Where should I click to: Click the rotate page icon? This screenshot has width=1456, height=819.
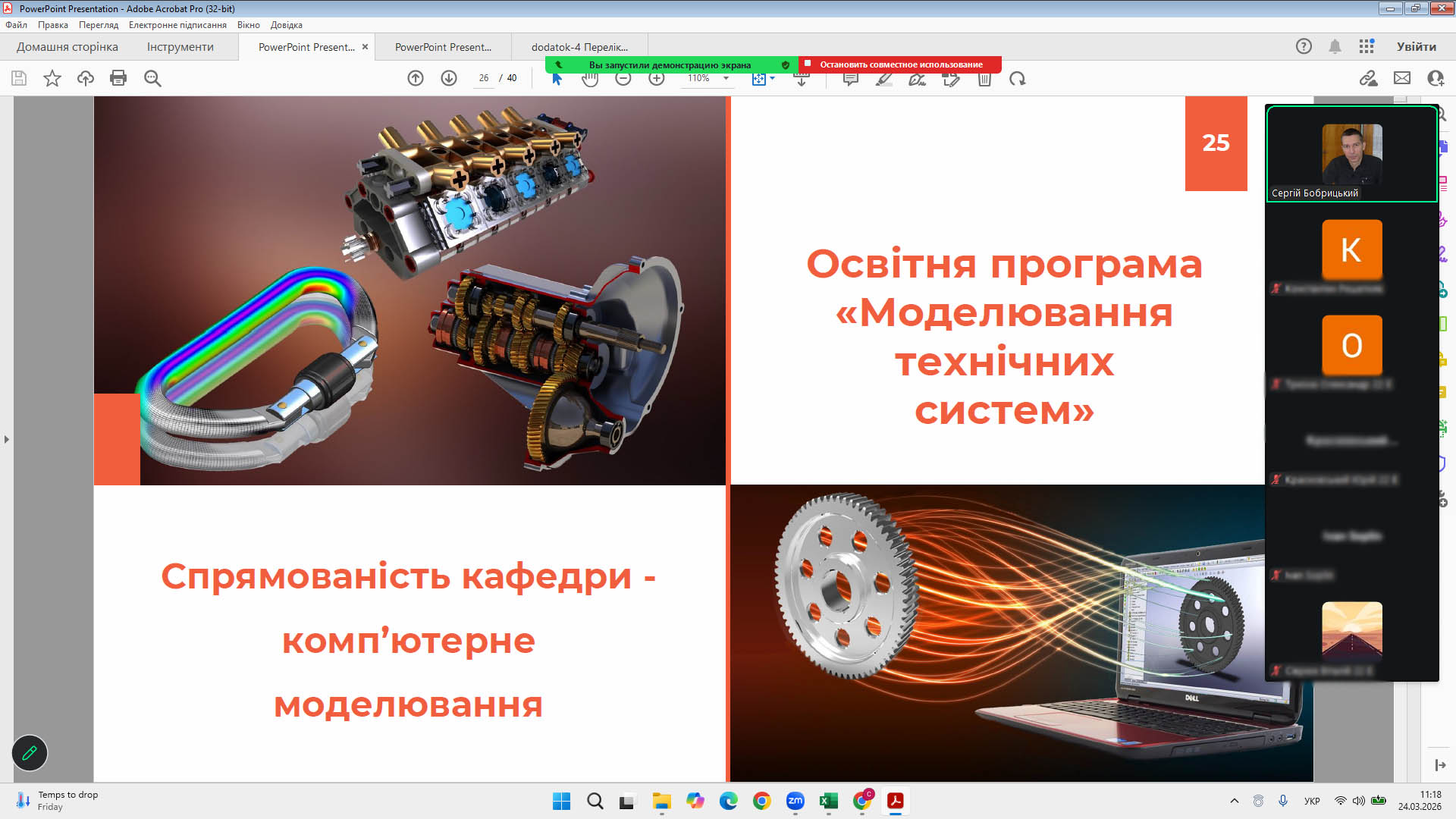point(1018,79)
